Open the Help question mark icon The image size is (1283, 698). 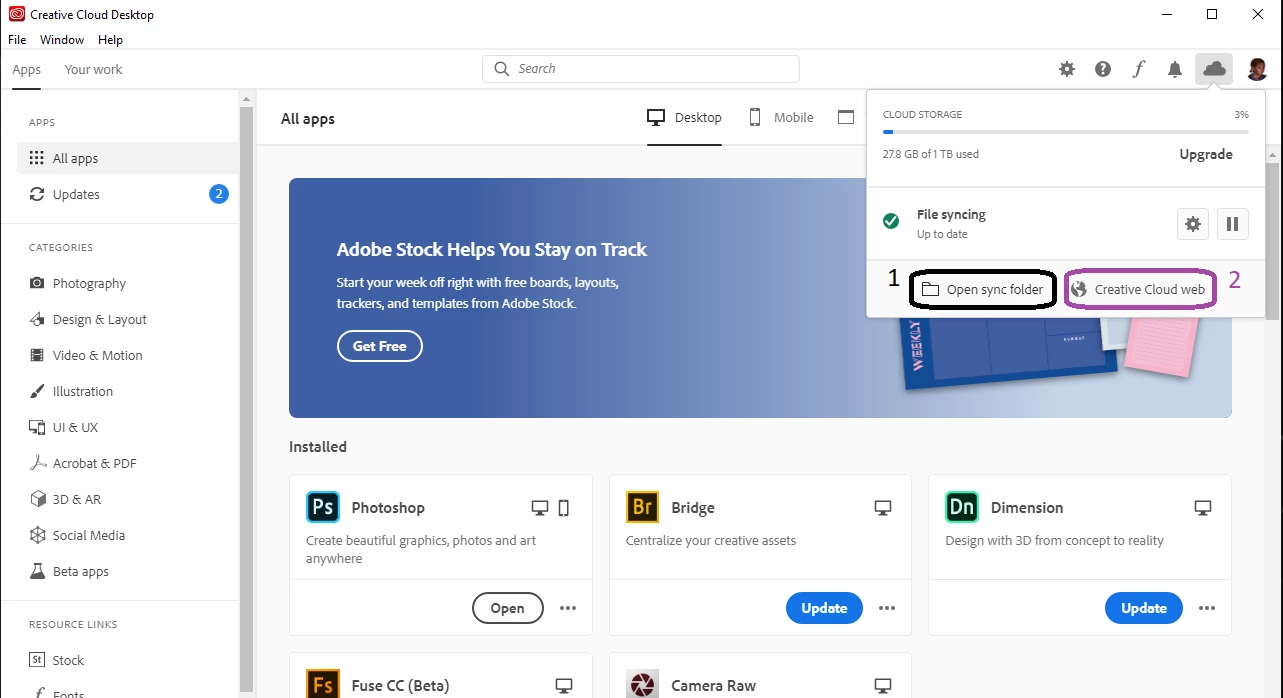tap(1103, 69)
